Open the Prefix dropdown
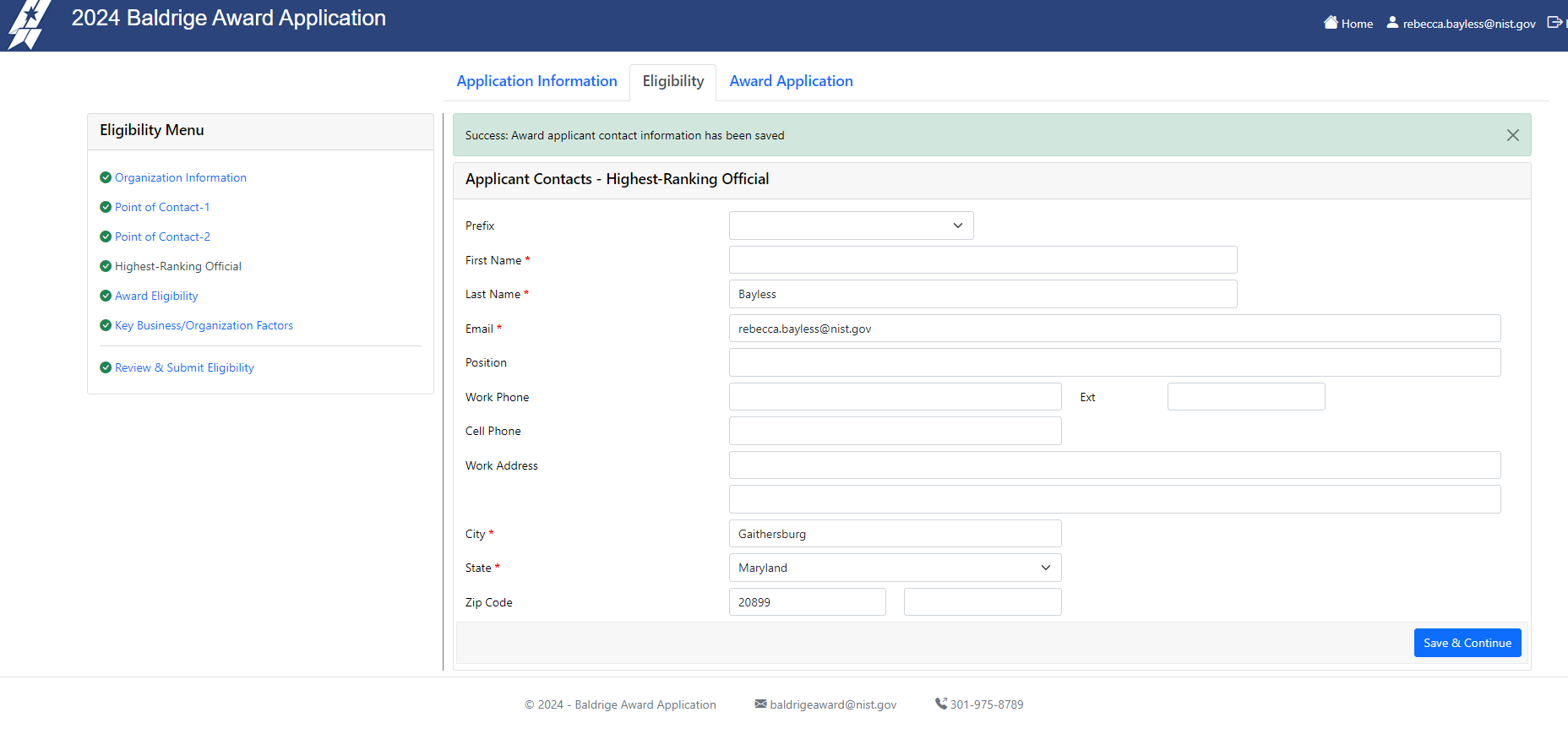 851,226
